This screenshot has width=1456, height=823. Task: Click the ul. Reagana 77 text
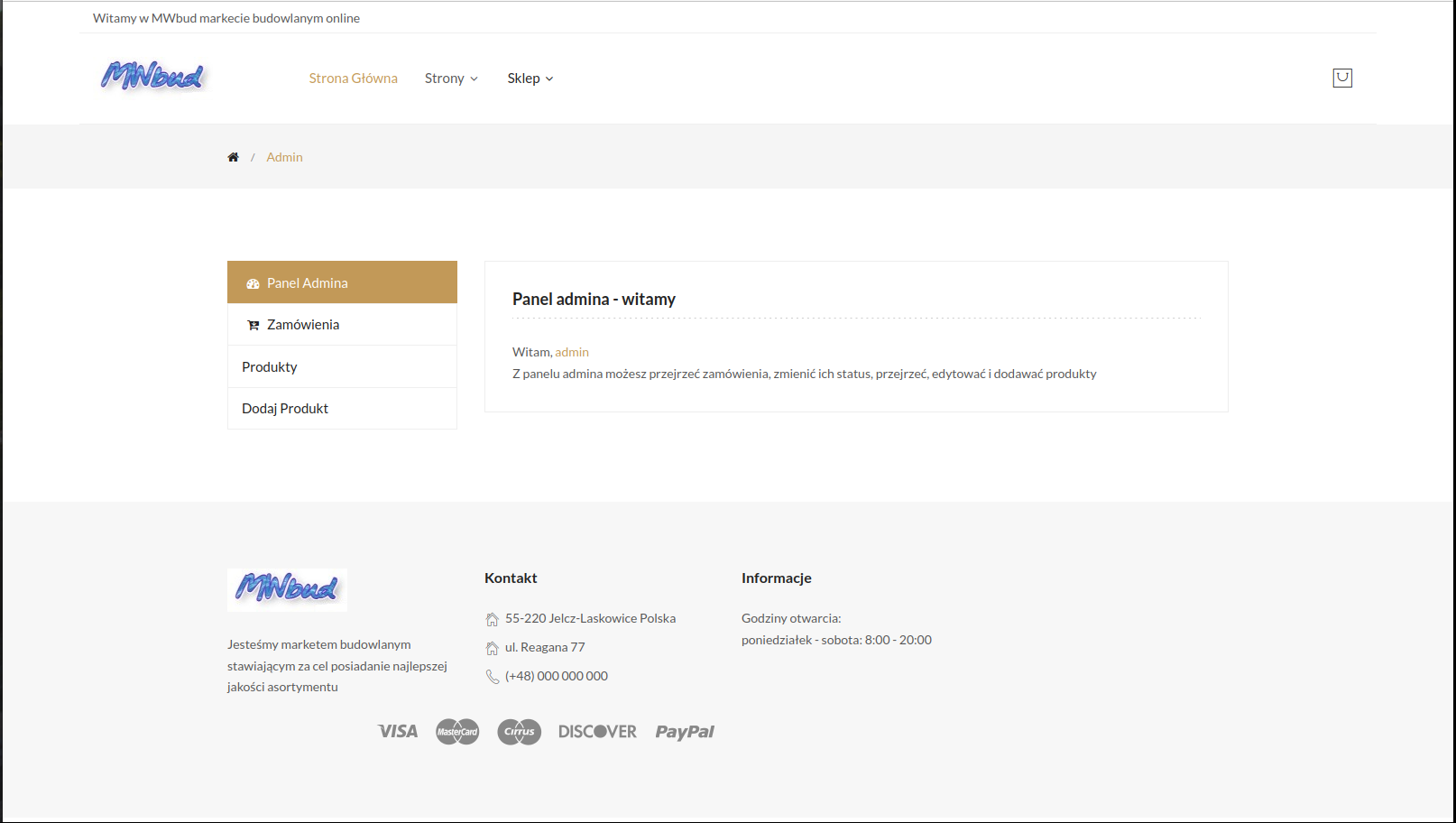click(545, 647)
